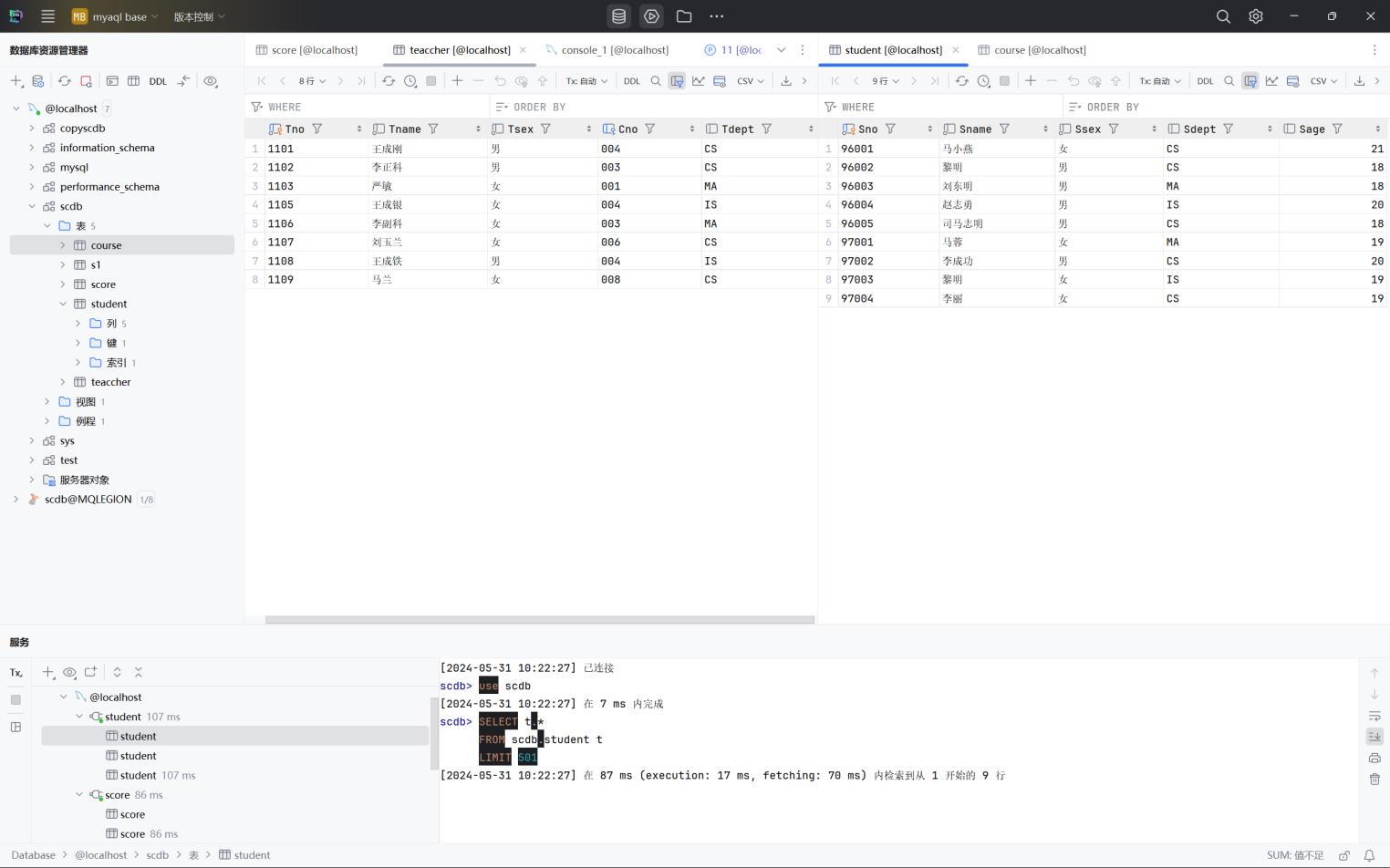Screen dimensions: 1390x868
Task: Click export download icon in teaccher toolbar
Action: [x=786, y=81]
